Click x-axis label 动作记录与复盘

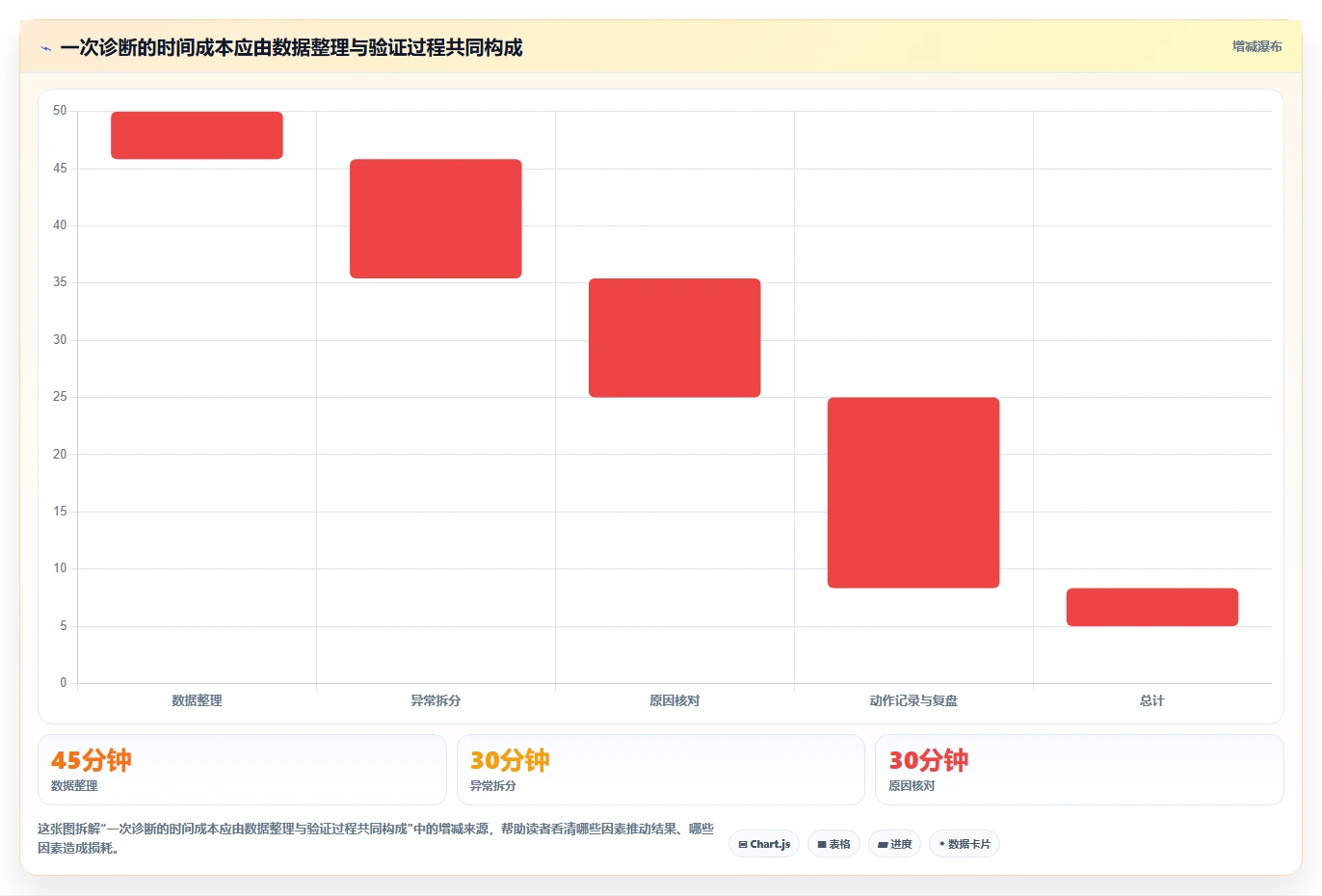913,700
